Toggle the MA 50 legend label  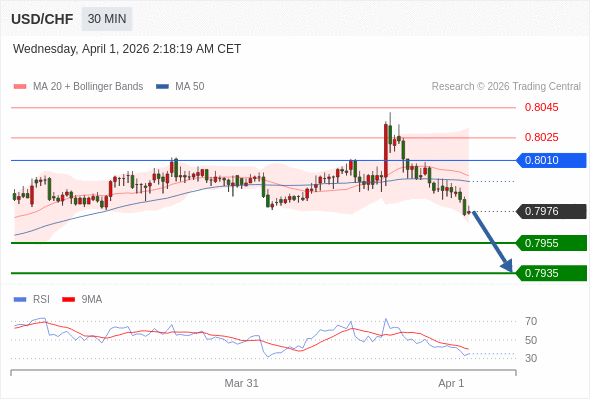click(190, 87)
